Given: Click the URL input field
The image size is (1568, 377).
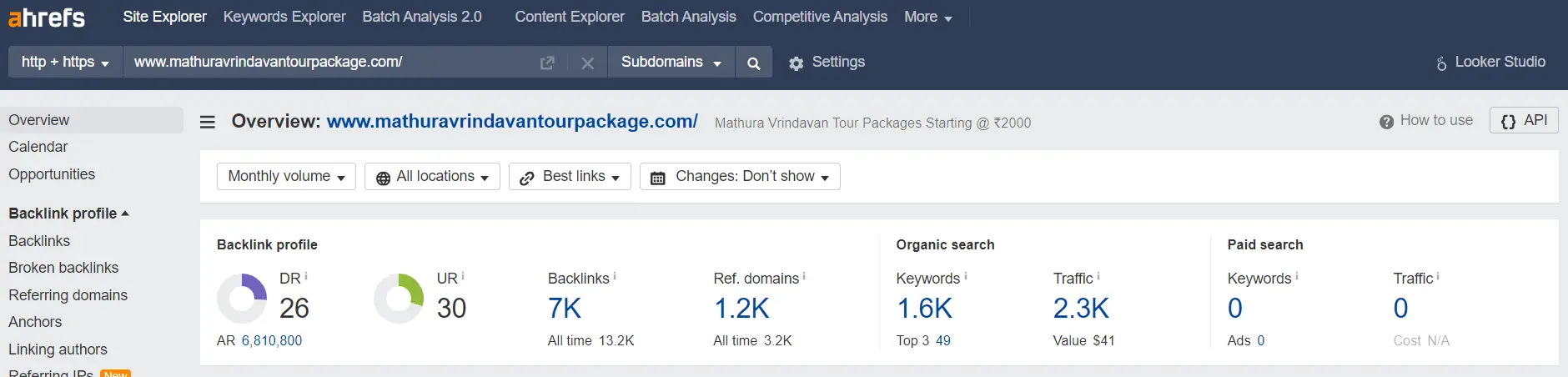Looking at the screenshot, I should point(331,63).
